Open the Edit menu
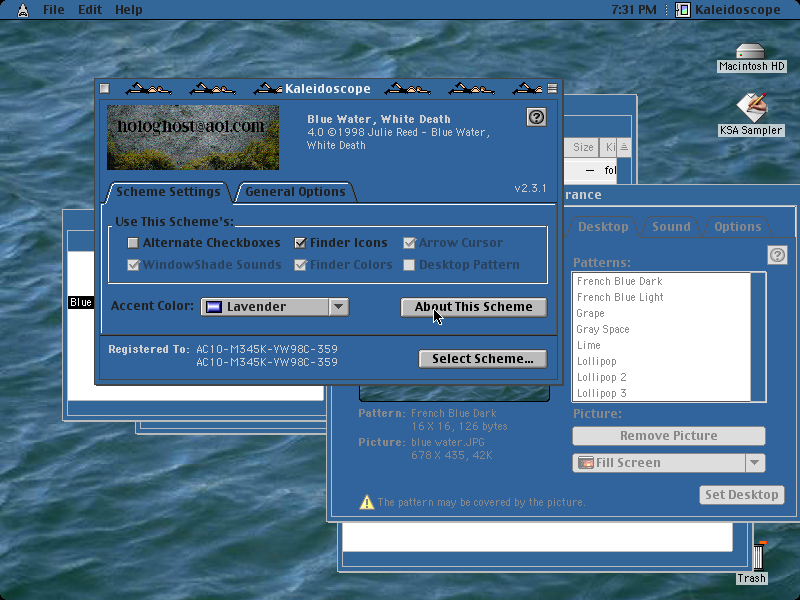This screenshot has width=800, height=600. tap(90, 10)
